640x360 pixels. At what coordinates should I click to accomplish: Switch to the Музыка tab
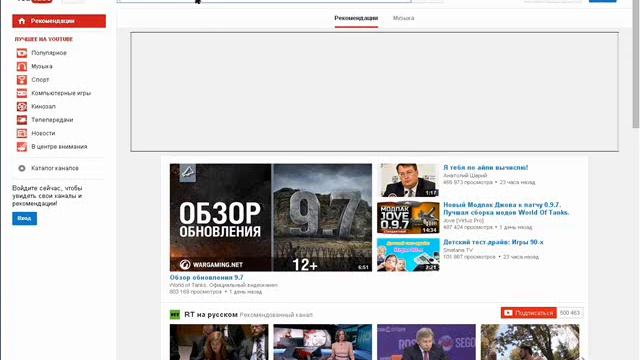pos(403,18)
